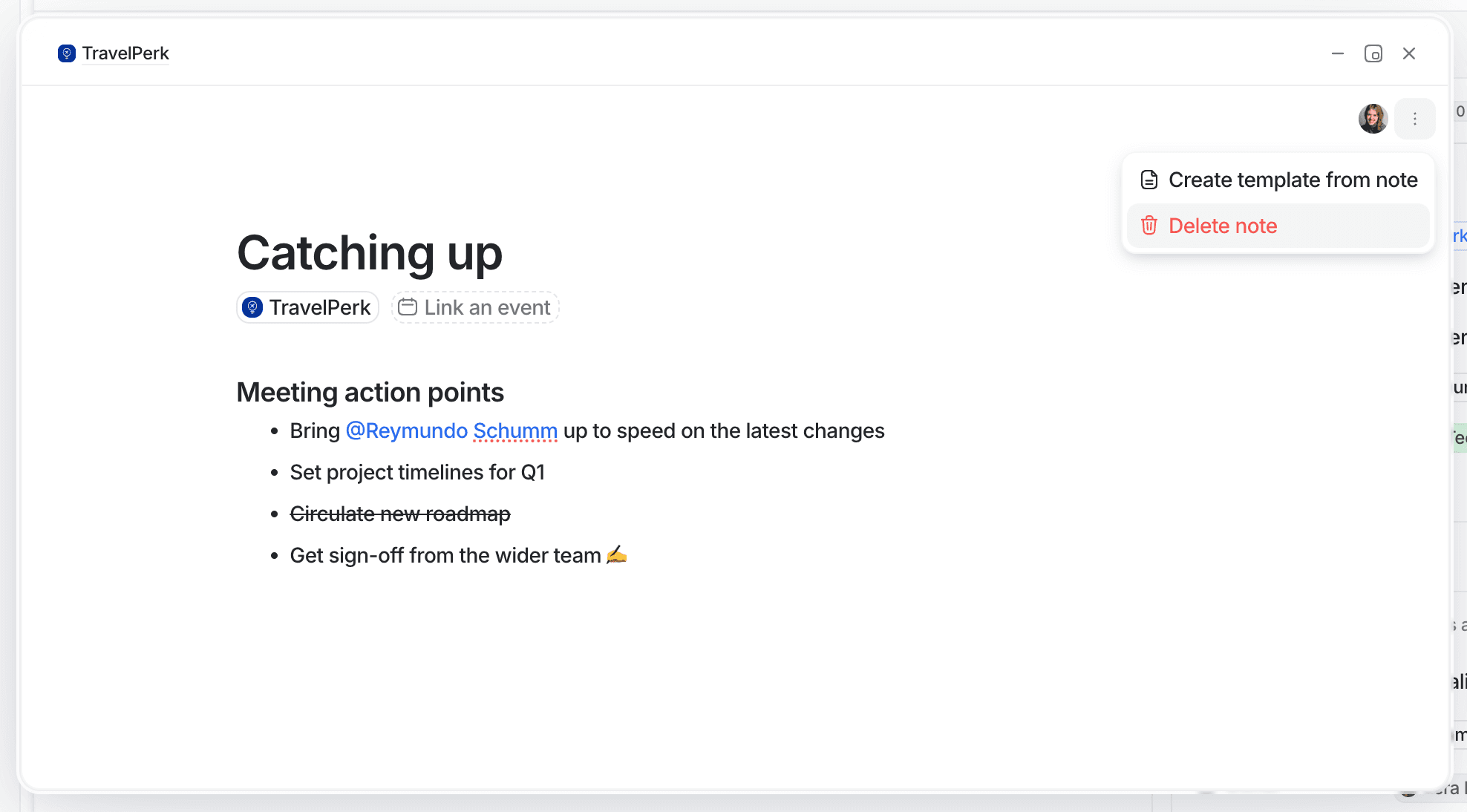This screenshot has height=812, width=1467.
Task: Open the @Reymundo Schumm mention
Action: (x=451, y=431)
